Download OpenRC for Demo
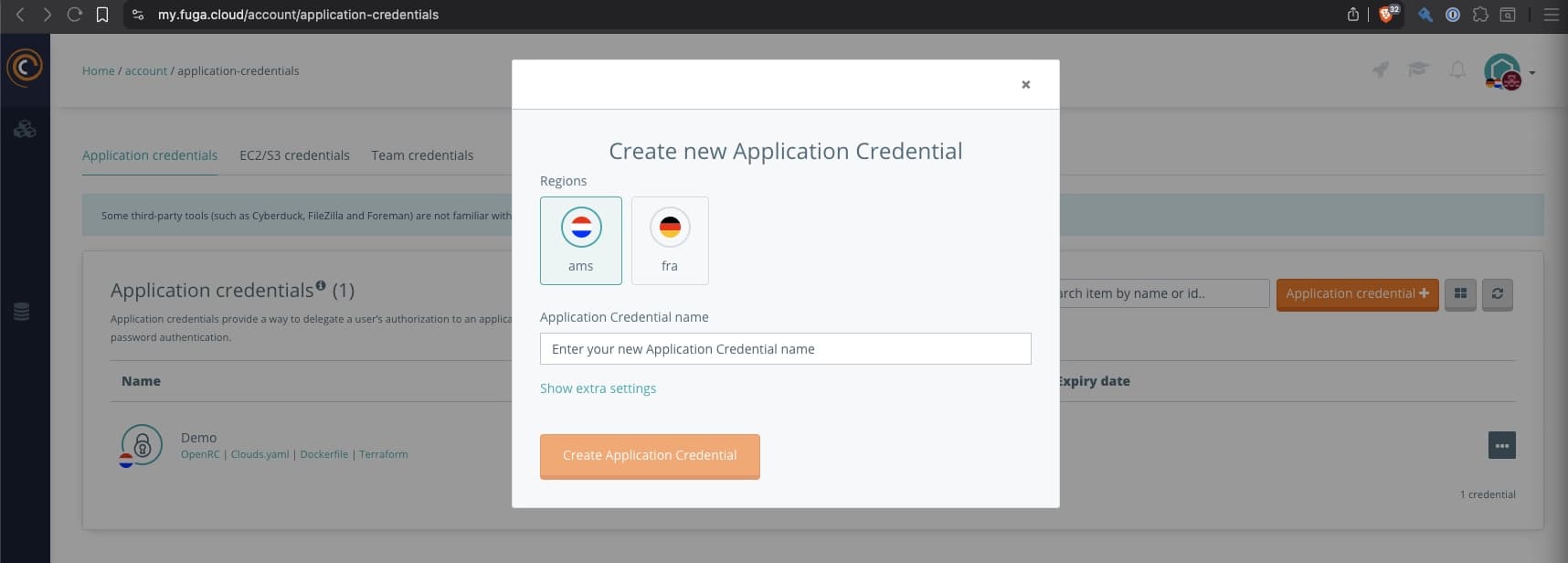The height and width of the screenshot is (563, 1568). pyautogui.click(x=200, y=454)
